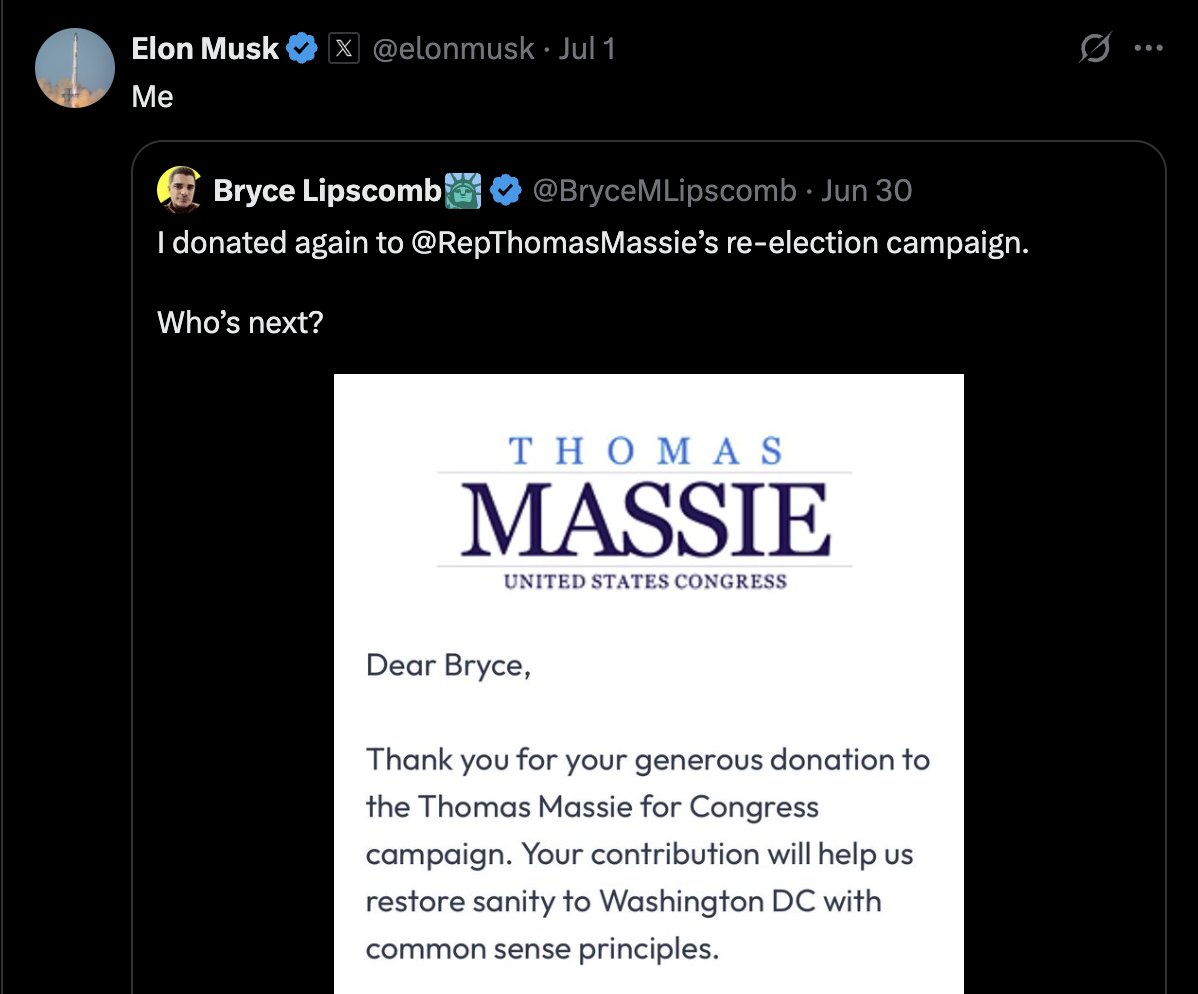Image resolution: width=1198 pixels, height=994 pixels.
Task: Click the X affiliate badge next to Elon Musk
Action: 343,48
